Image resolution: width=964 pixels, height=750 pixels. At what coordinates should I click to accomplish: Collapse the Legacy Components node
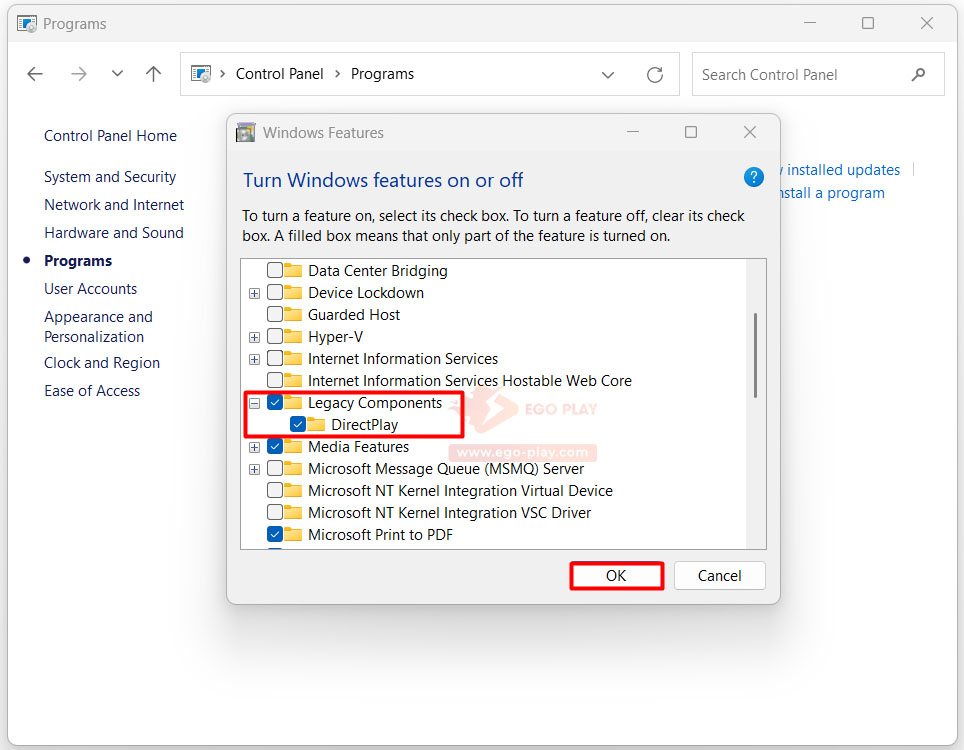254,403
